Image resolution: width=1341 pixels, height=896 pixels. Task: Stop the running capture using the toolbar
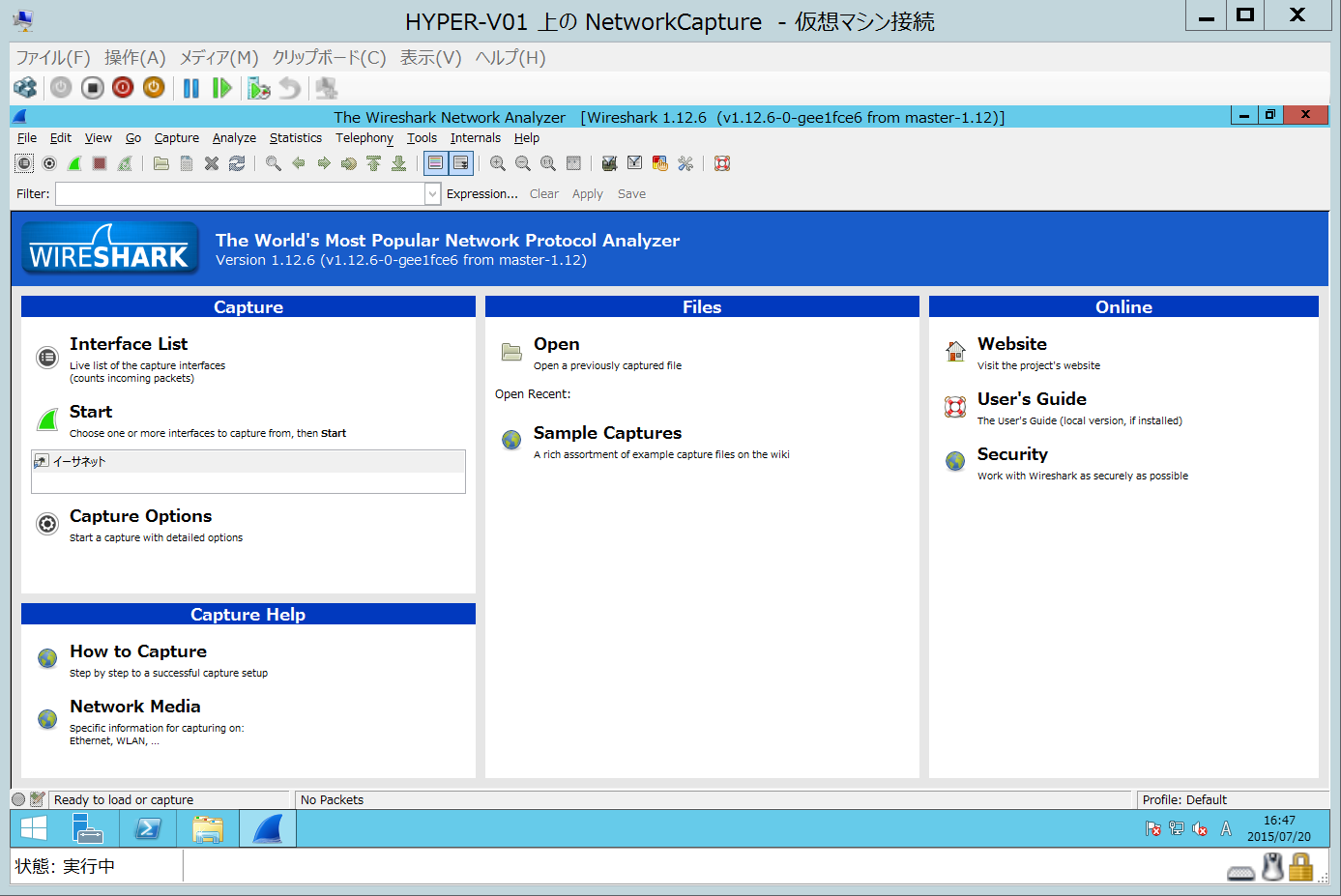(100, 163)
